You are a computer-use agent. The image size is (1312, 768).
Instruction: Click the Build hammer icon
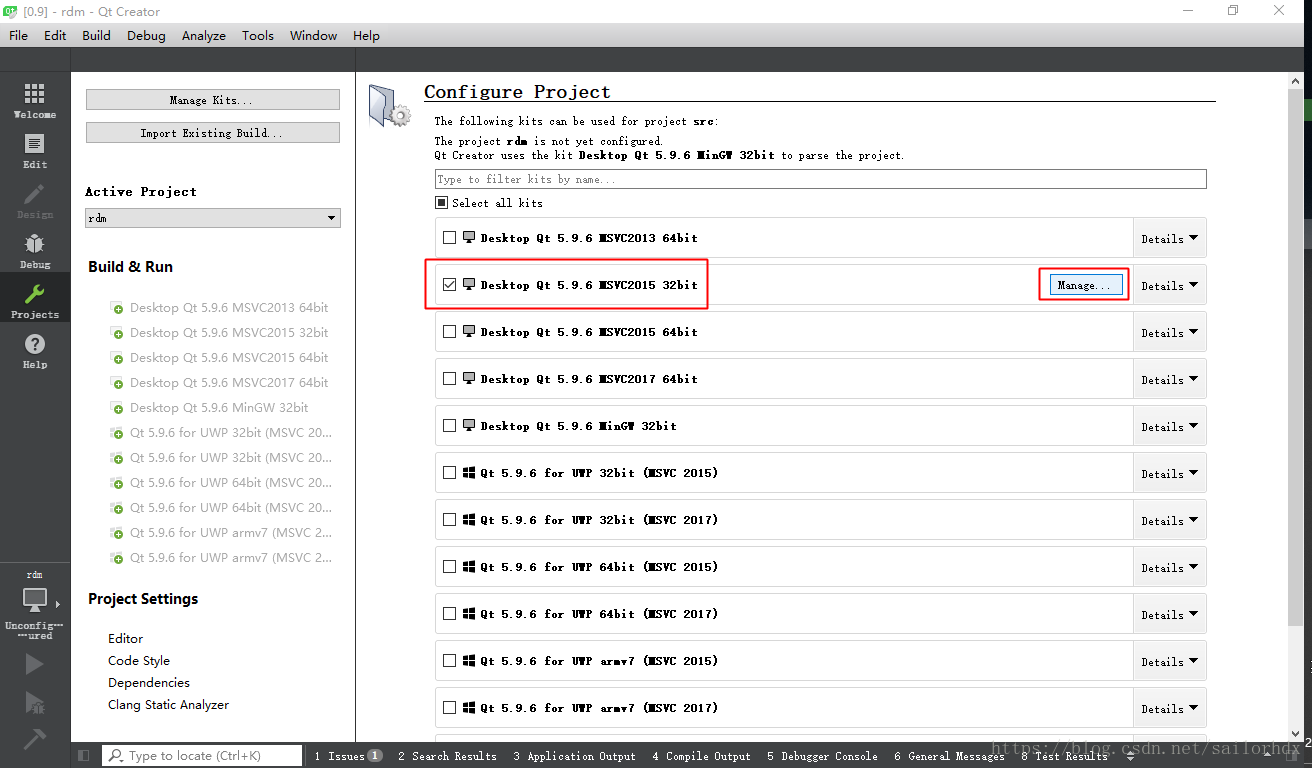[x=34, y=739]
